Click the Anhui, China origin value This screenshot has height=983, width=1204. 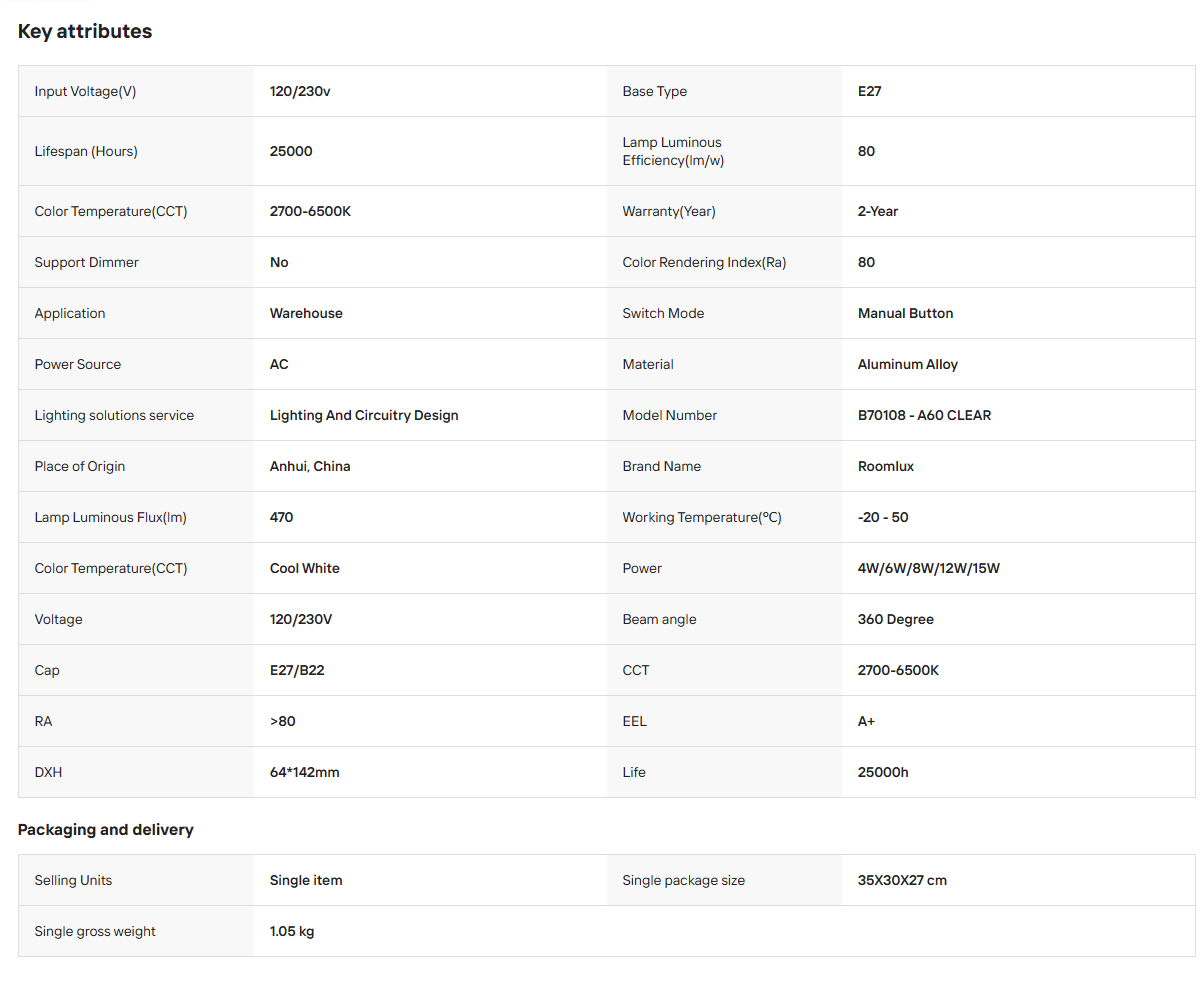(x=310, y=466)
